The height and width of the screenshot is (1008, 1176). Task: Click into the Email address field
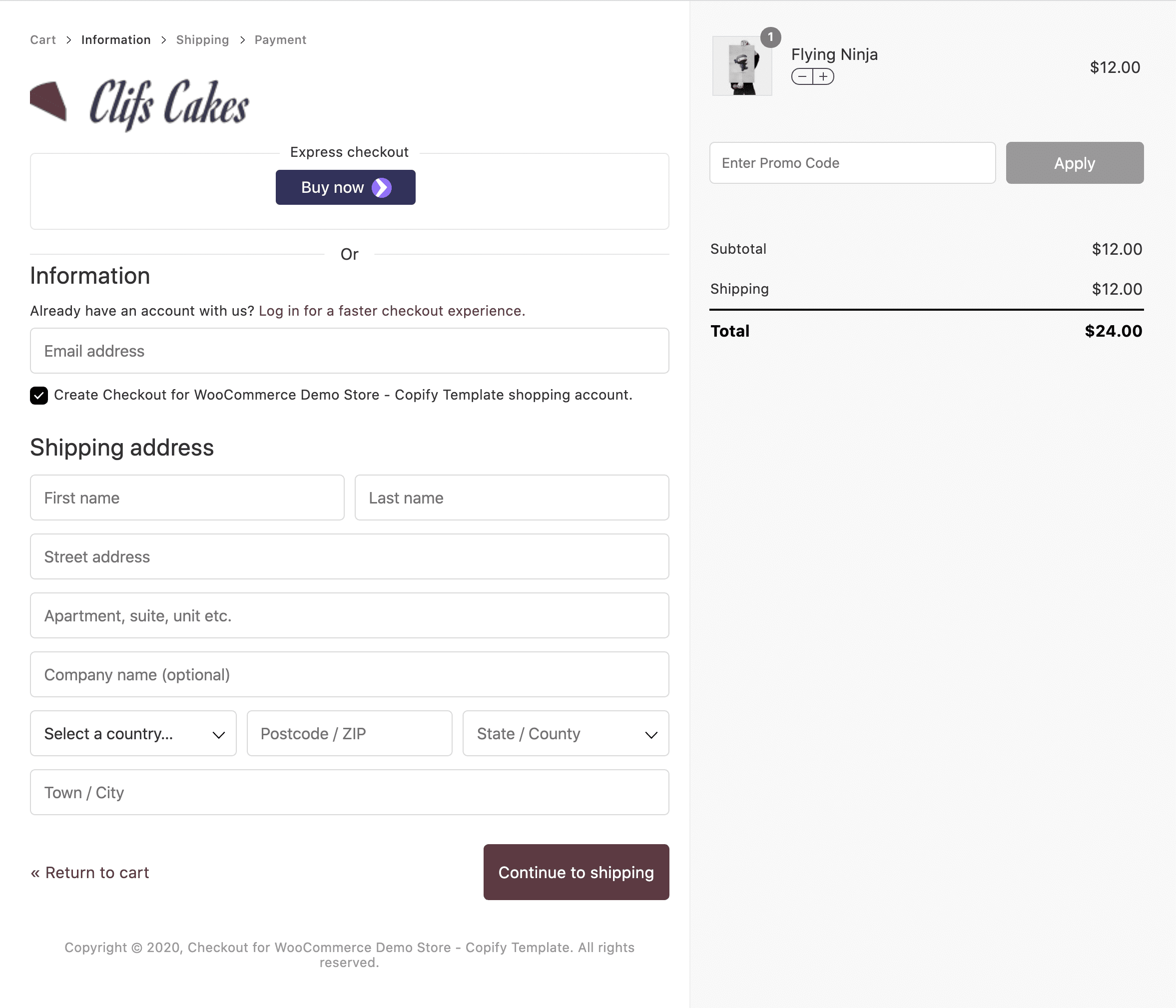pos(349,351)
